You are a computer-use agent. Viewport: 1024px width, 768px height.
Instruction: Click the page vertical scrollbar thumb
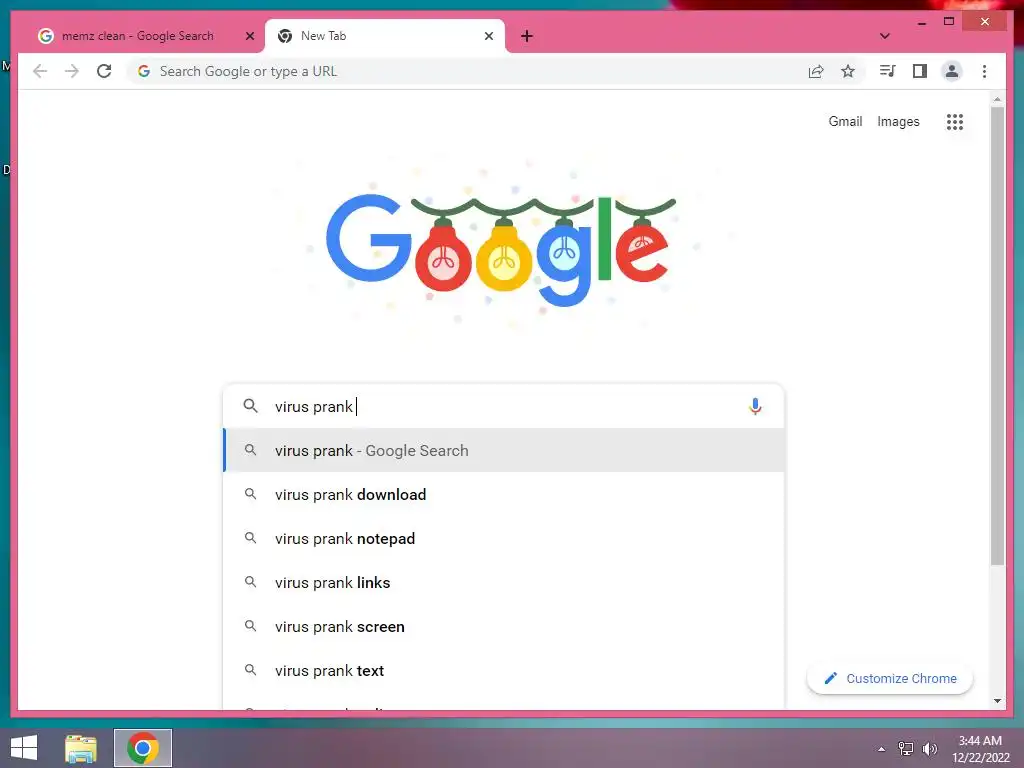(x=997, y=336)
